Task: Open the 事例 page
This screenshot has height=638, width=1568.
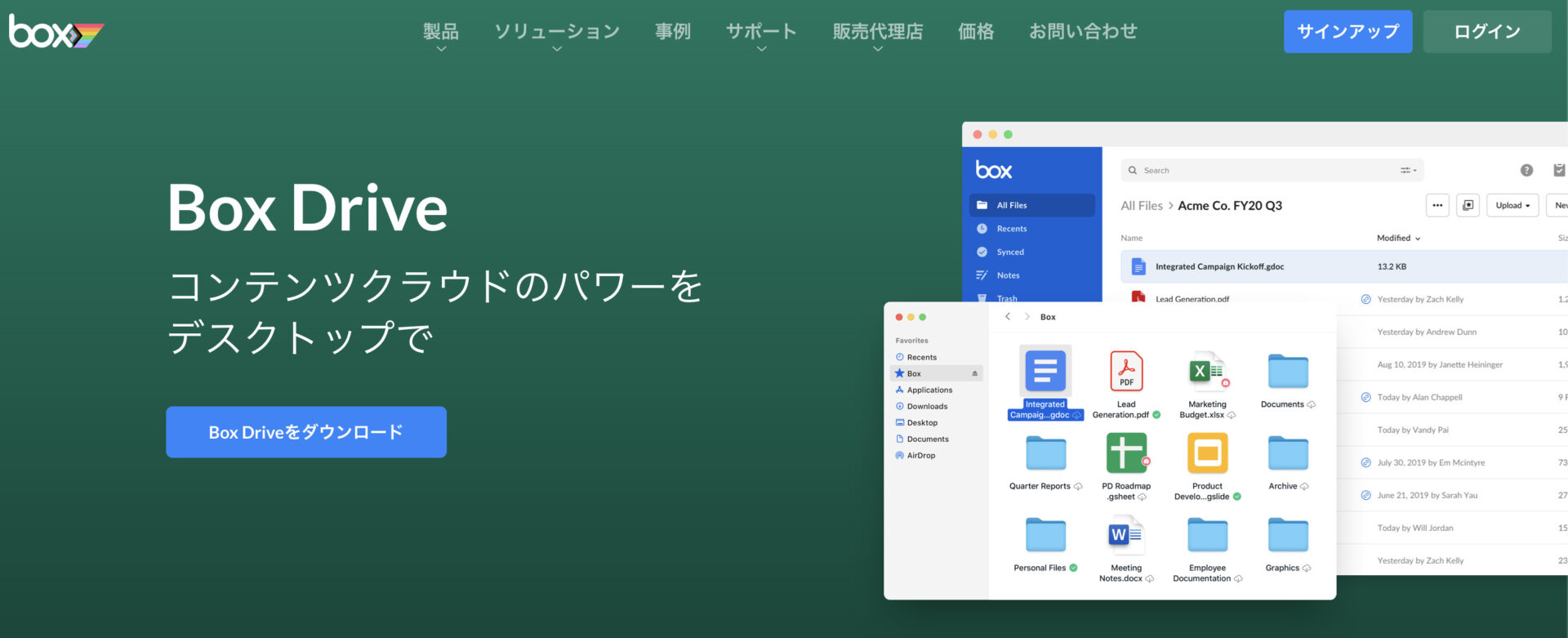Action: pyautogui.click(x=673, y=31)
